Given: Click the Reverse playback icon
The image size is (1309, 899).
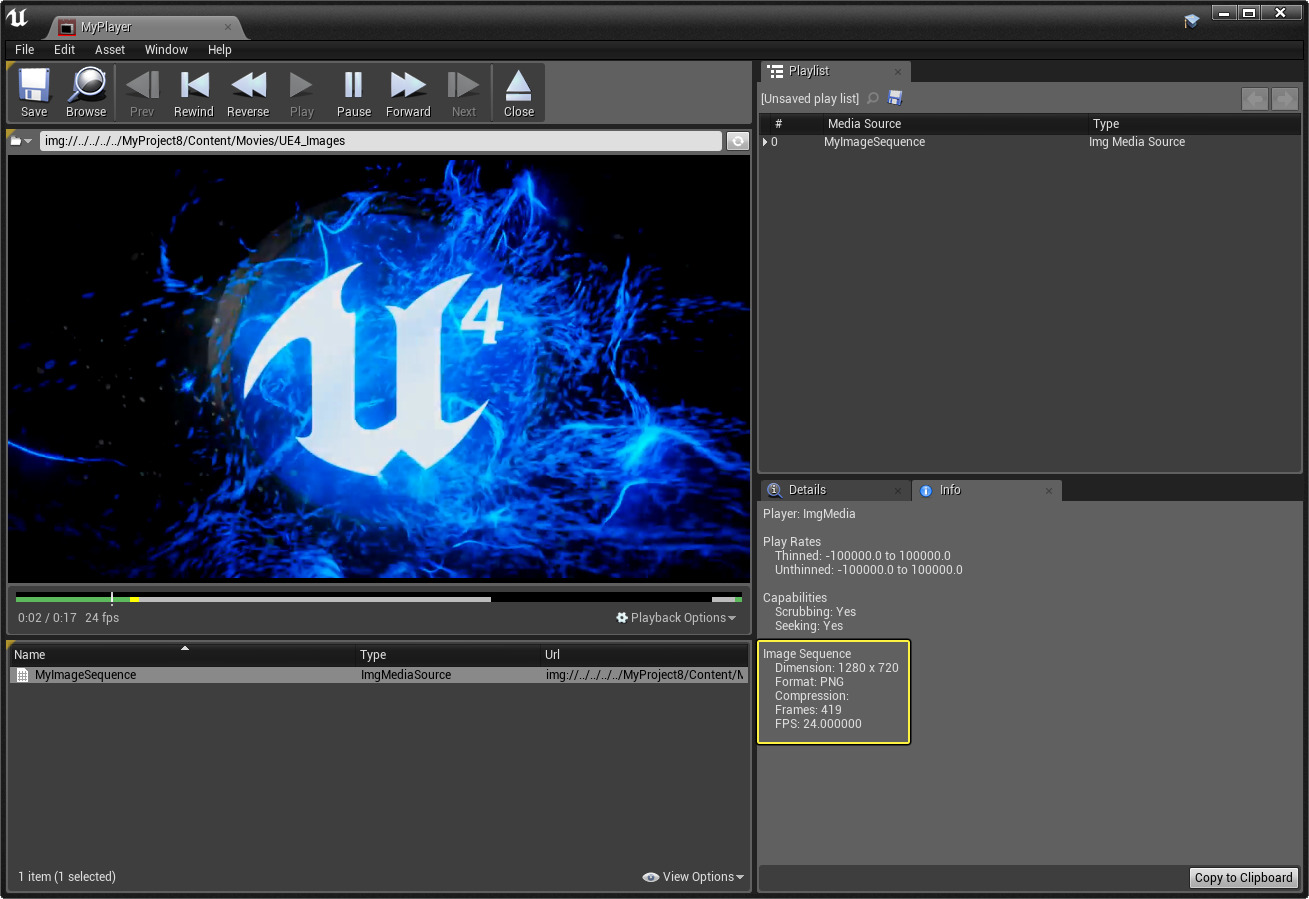Looking at the screenshot, I should 248,92.
